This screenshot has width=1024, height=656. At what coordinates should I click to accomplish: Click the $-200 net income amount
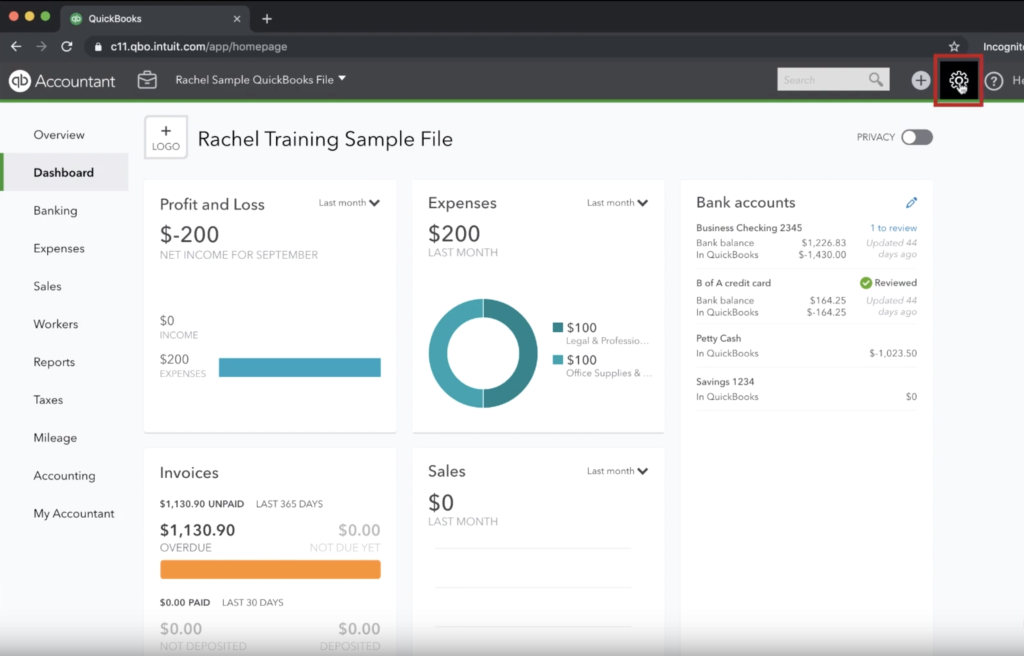coord(189,235)
